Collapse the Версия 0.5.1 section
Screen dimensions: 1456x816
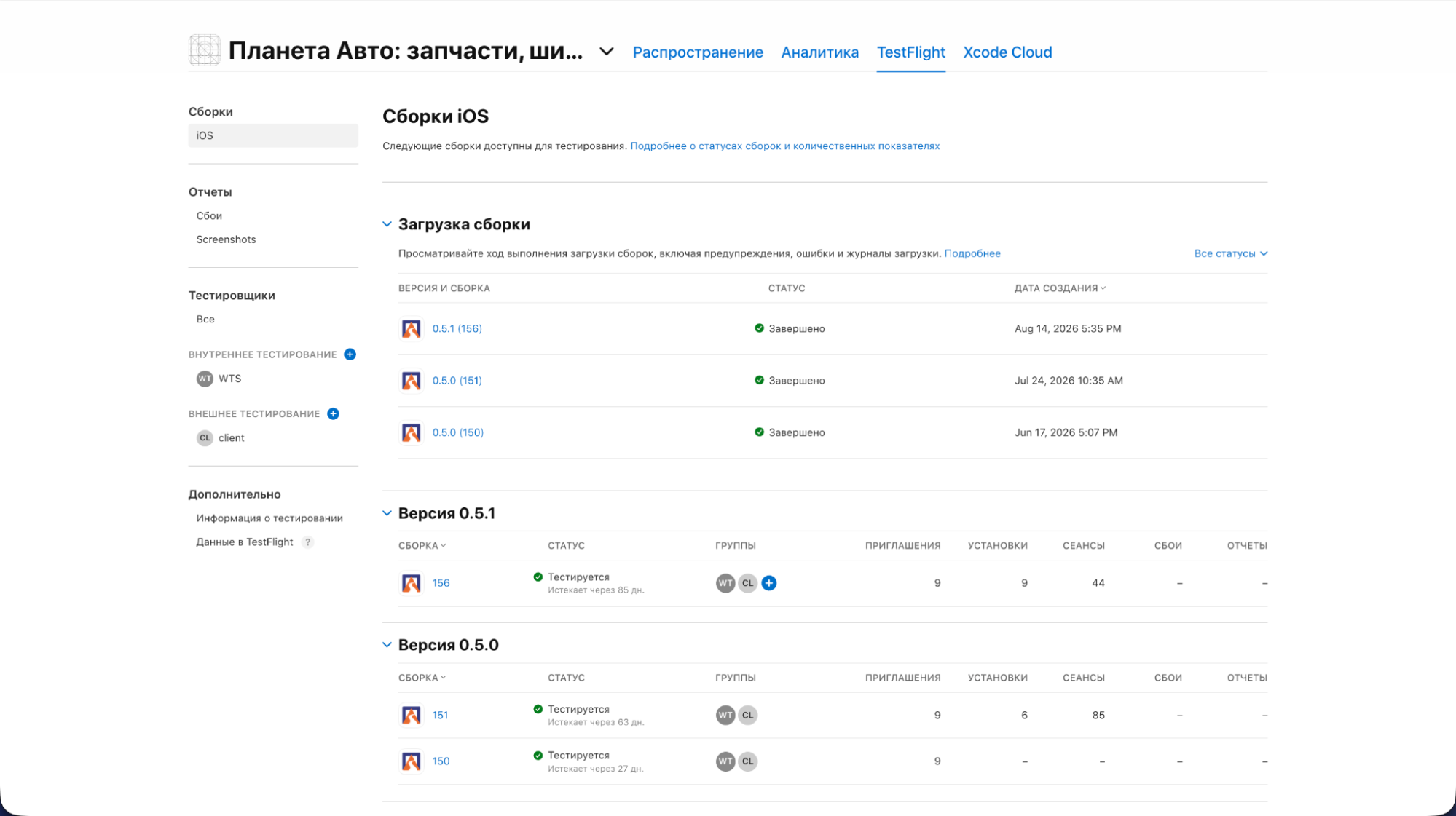point(387,513)
